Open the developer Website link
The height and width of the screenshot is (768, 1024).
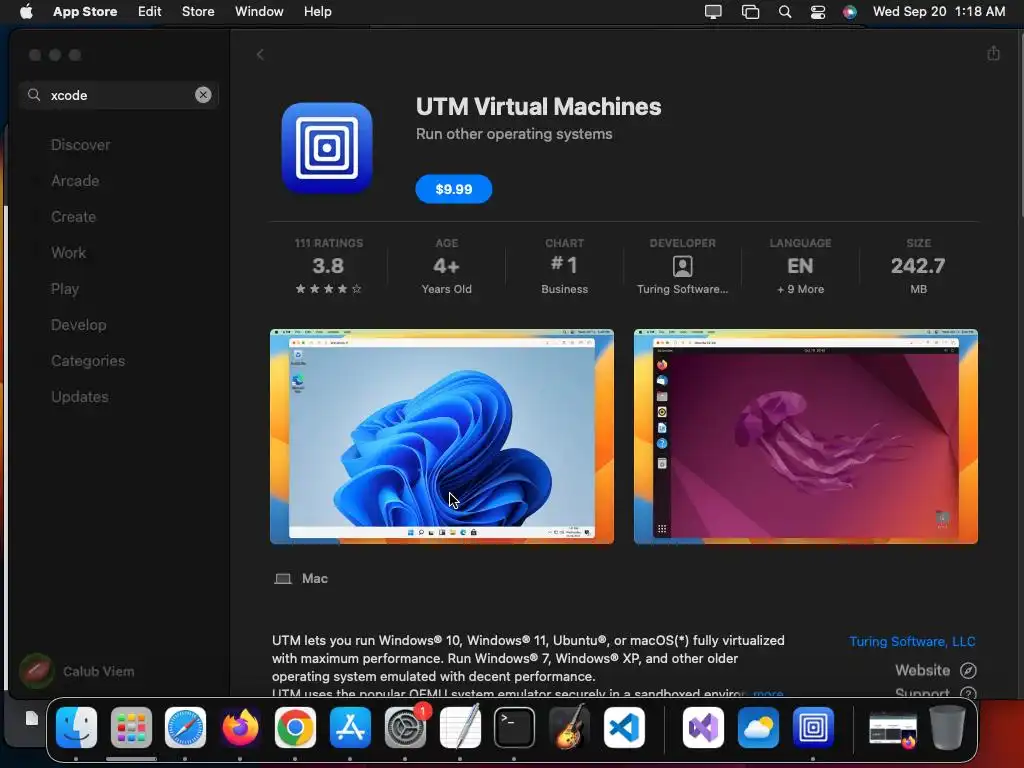[923, 670]
